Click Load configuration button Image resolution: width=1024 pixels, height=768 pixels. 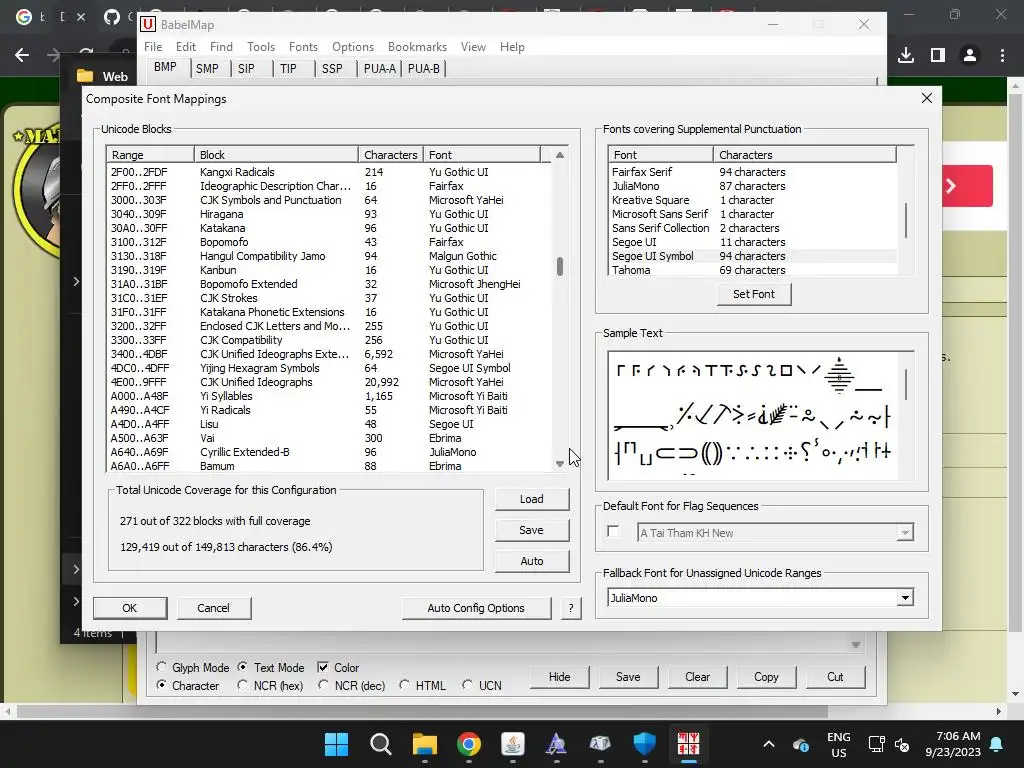coord(532,499)
